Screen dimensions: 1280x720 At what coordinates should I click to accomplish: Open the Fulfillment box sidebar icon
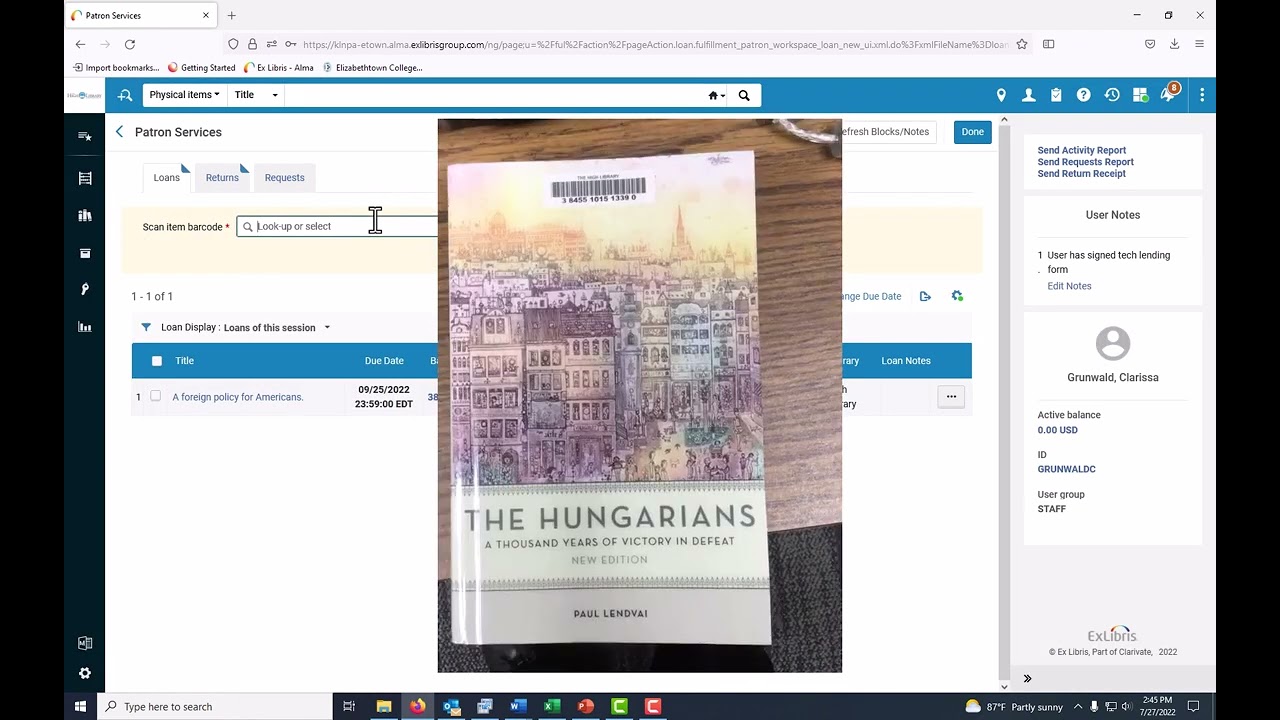click(x=85, y=253)
